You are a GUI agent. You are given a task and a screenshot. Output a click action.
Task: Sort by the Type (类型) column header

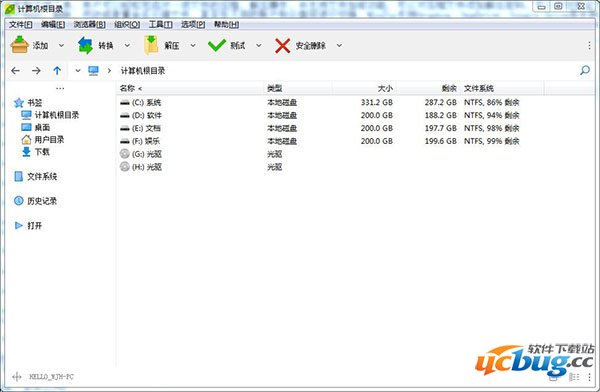pos(298,88)
